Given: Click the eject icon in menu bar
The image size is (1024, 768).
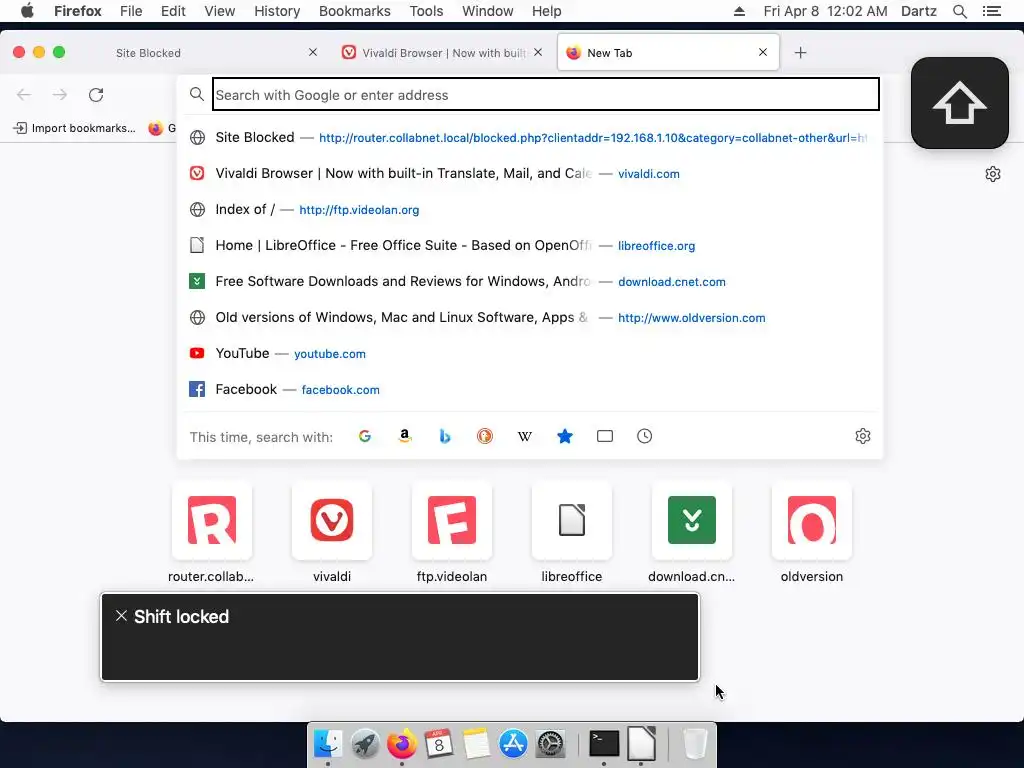Looking at the screenshot, I should tap(739, 11).
